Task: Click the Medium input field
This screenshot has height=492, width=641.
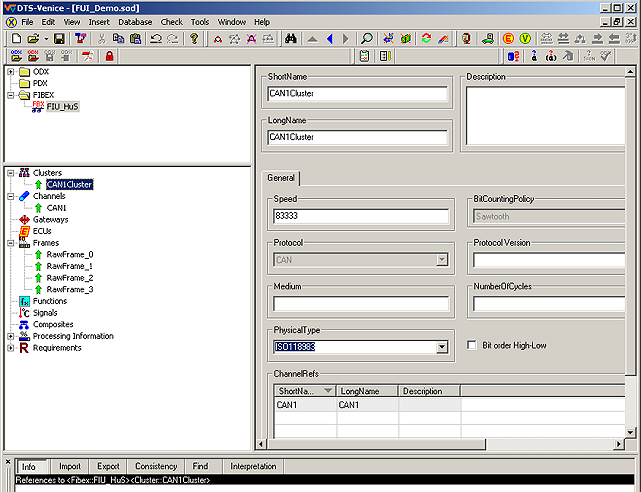Action: tap(361, 304)
